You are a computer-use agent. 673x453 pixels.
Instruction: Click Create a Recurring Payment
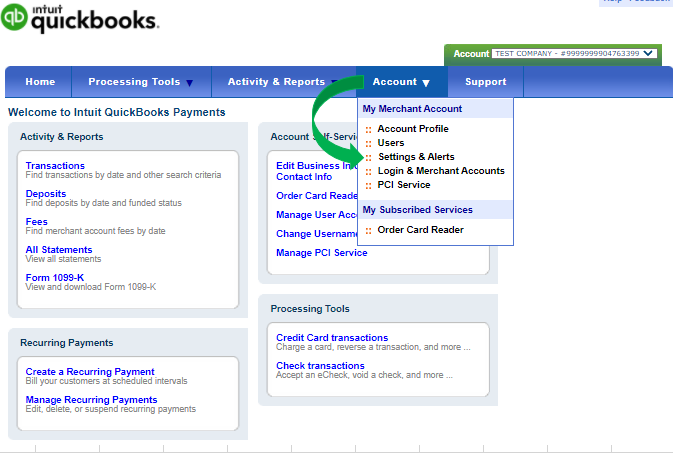pyautogui.click(x=90, y=371)
